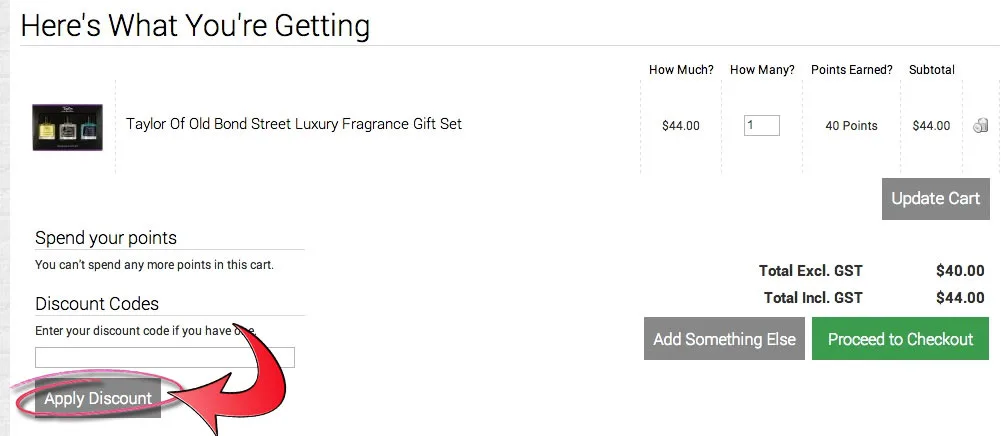
Task: Open the Taylor gift set product thumbnail
Action: pyautogui.click(x=67, y=127)
